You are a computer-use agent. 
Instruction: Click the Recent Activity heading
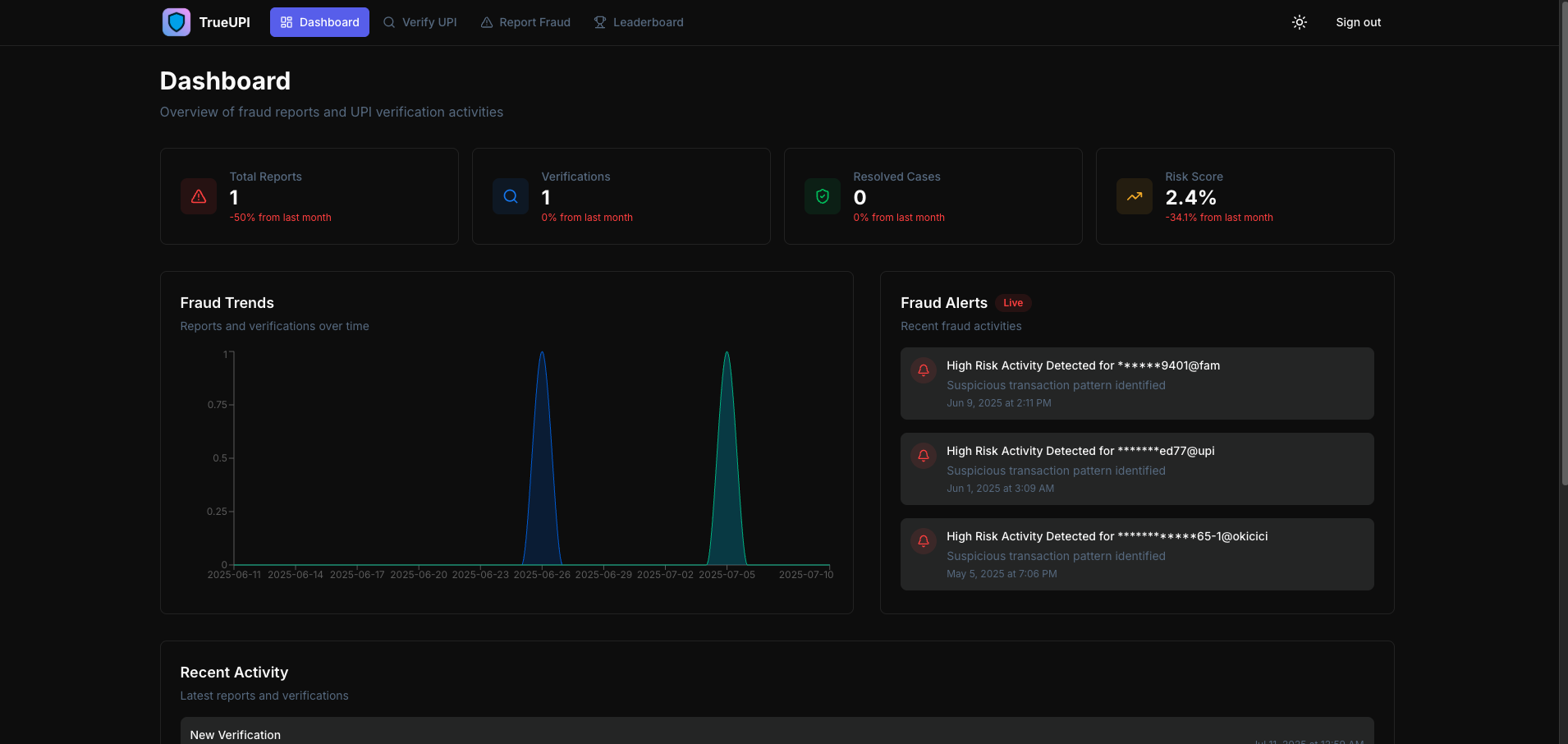[x=234, y=673]
